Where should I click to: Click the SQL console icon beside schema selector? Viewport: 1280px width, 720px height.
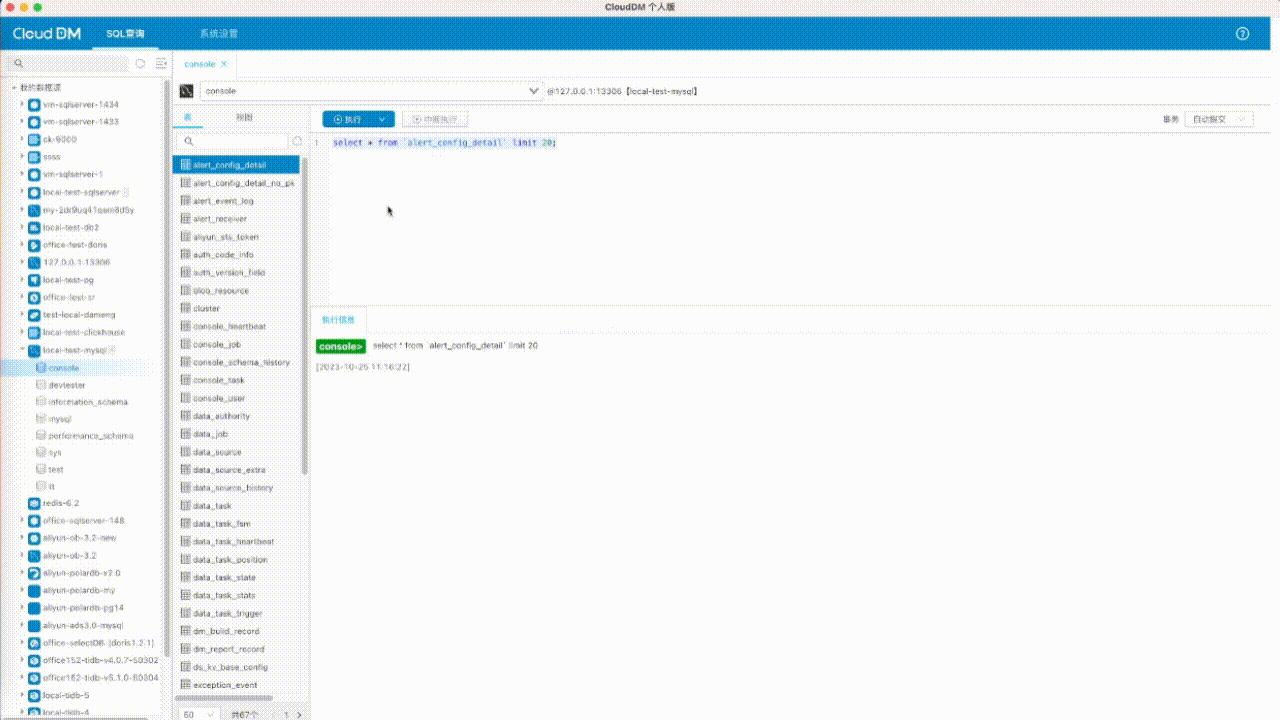tap(186, 91)
